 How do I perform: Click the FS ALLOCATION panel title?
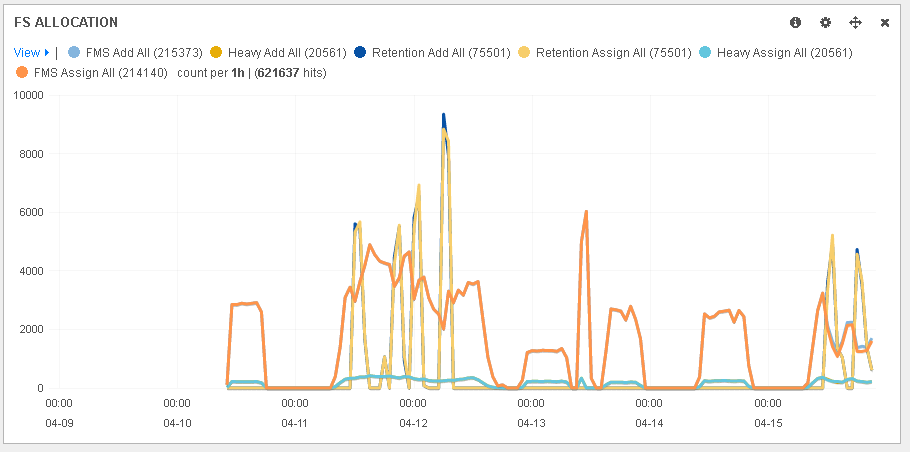point(66,22)
